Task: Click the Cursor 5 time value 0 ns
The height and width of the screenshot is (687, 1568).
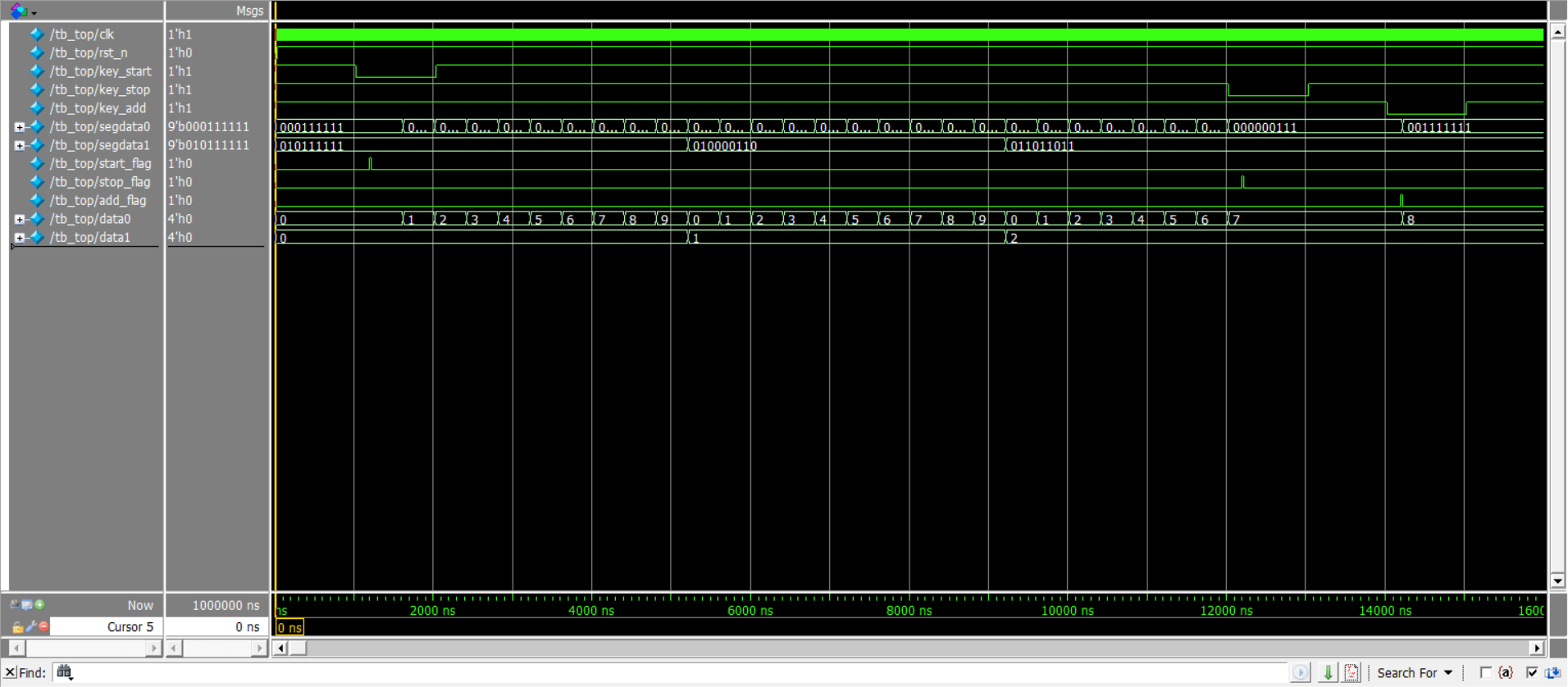Action: coord(248,626)
